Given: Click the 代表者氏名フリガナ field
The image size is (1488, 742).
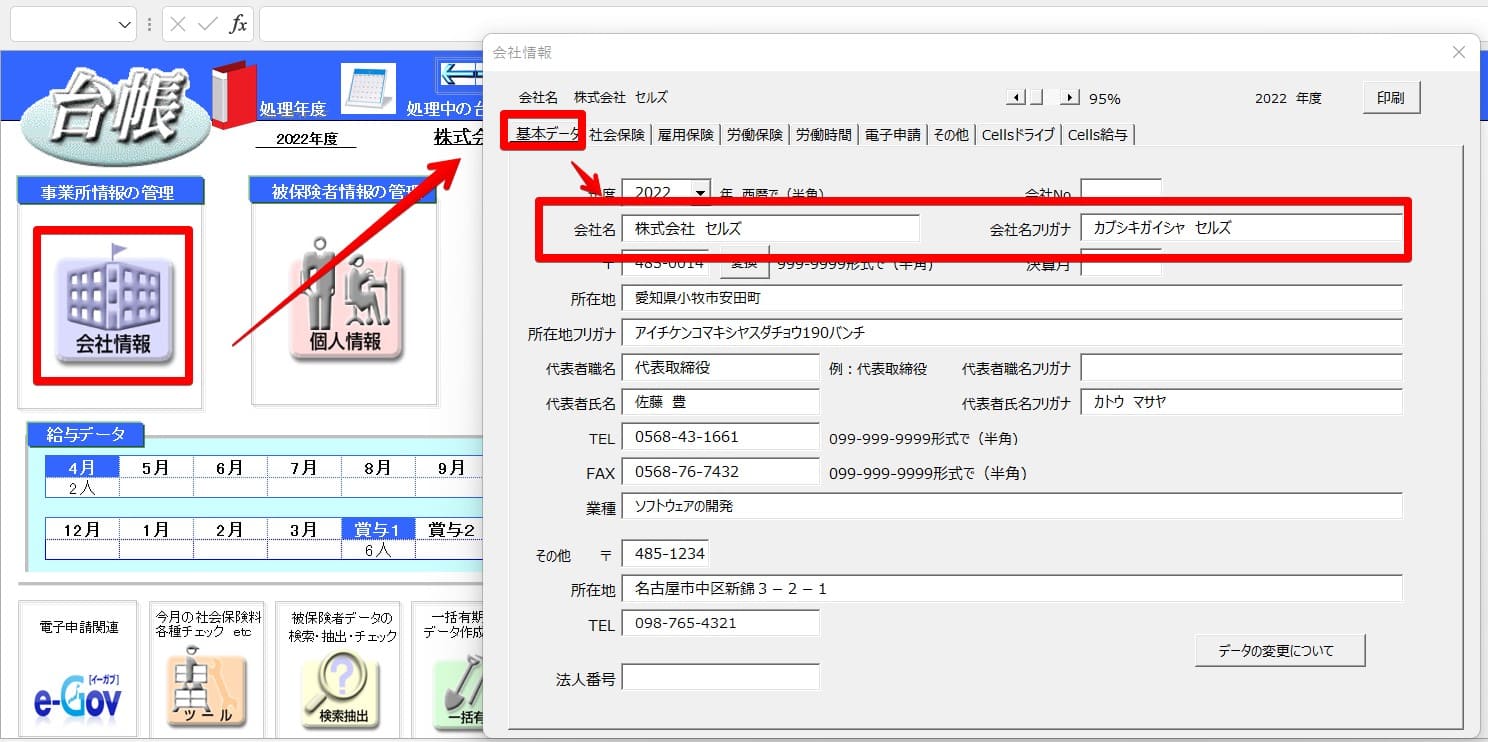Looking at the screenshot, I should 1241,402.
